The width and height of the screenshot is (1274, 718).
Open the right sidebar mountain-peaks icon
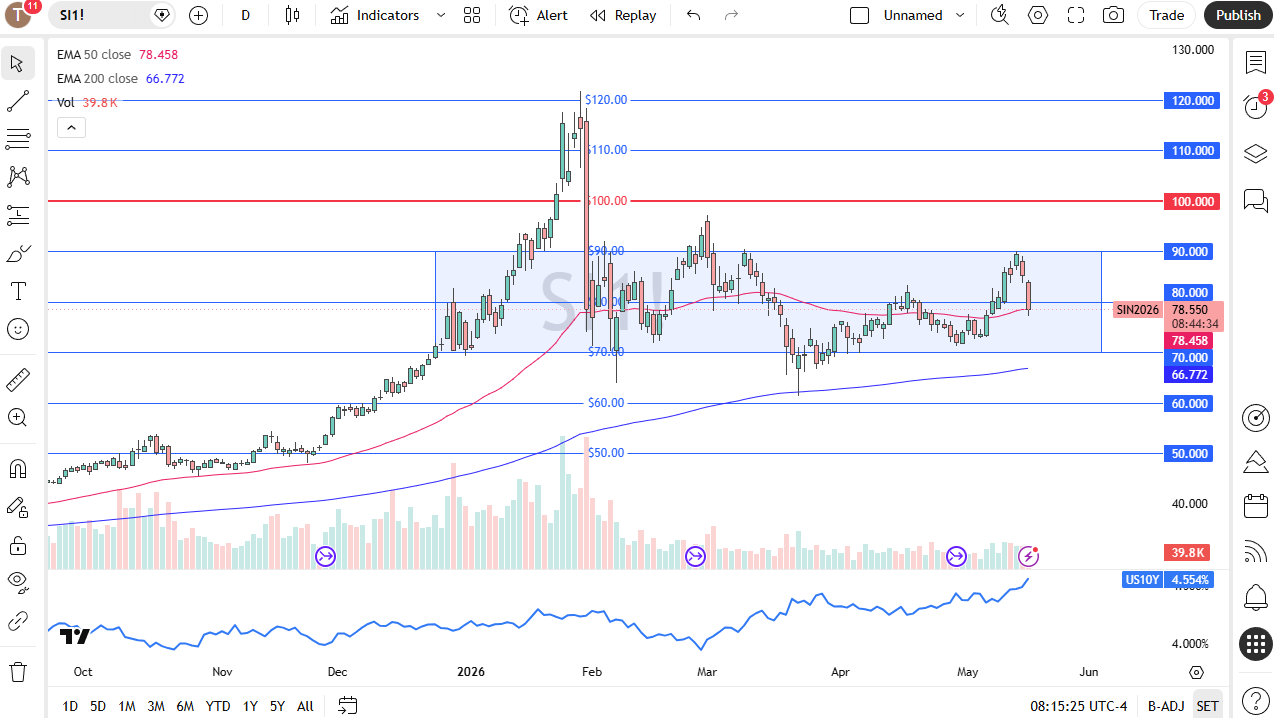coord(1255,461)
